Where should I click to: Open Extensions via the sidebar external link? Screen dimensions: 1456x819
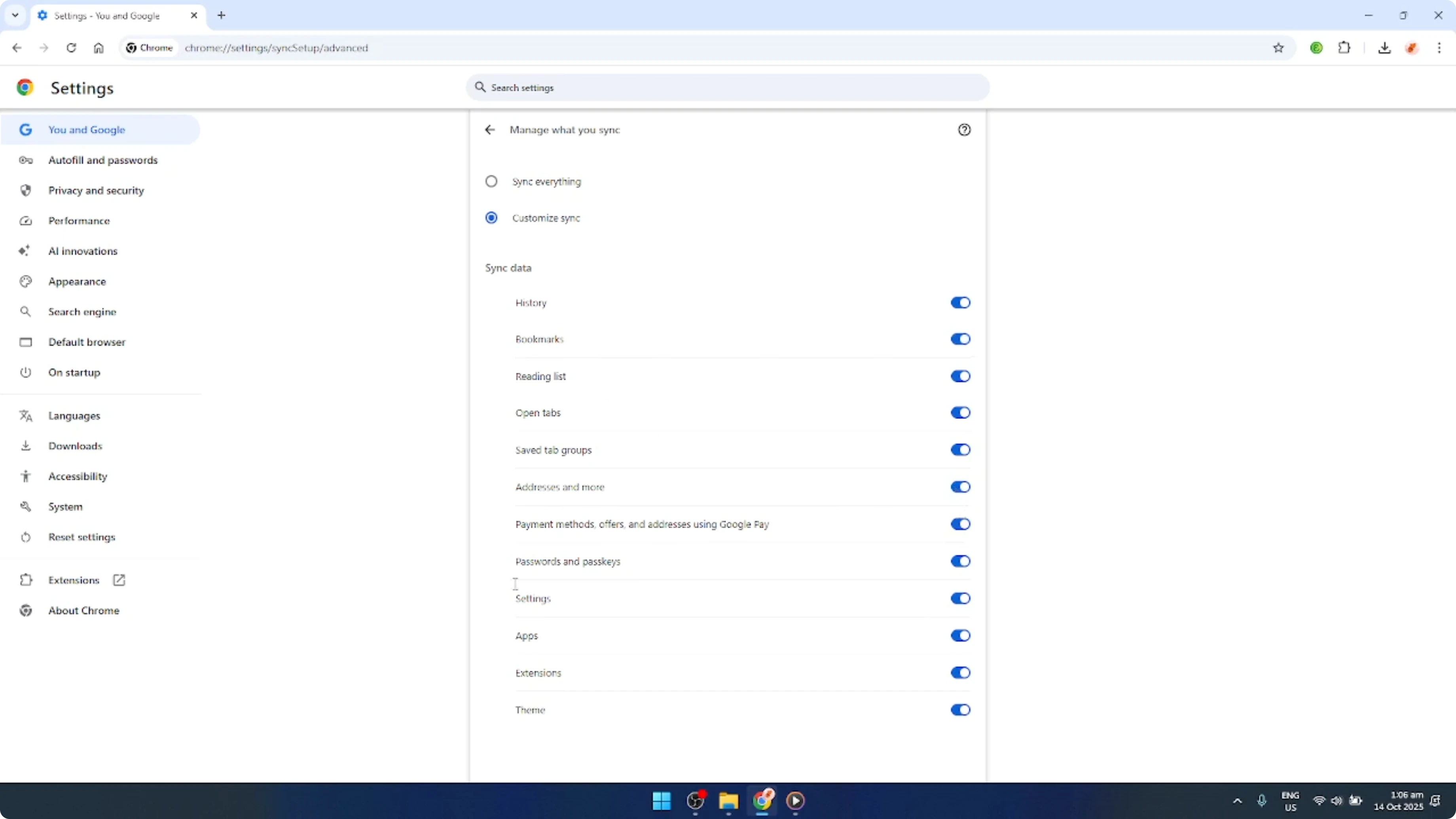tap(119, 580)
